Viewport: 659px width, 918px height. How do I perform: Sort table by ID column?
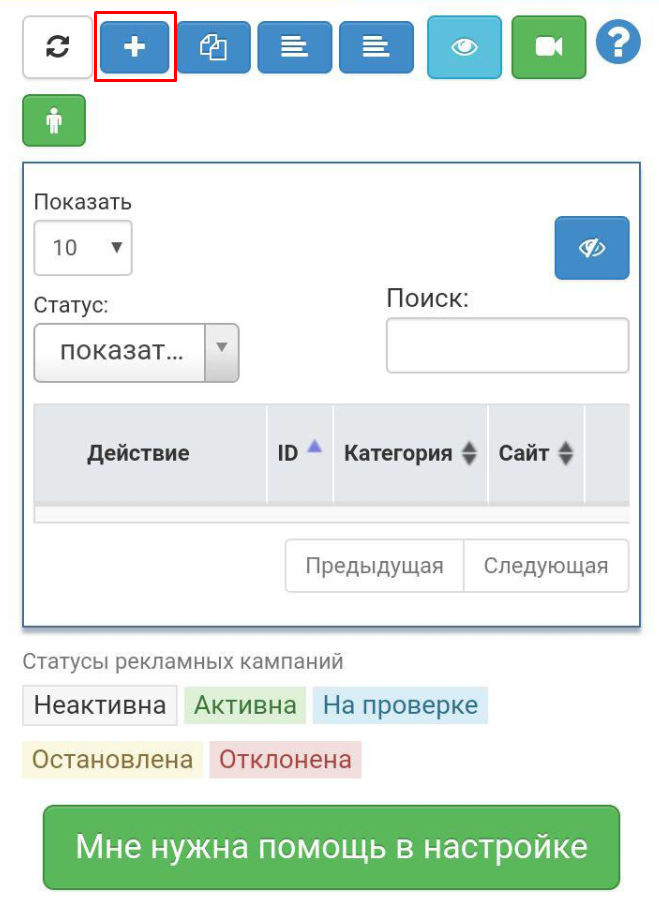299,452
